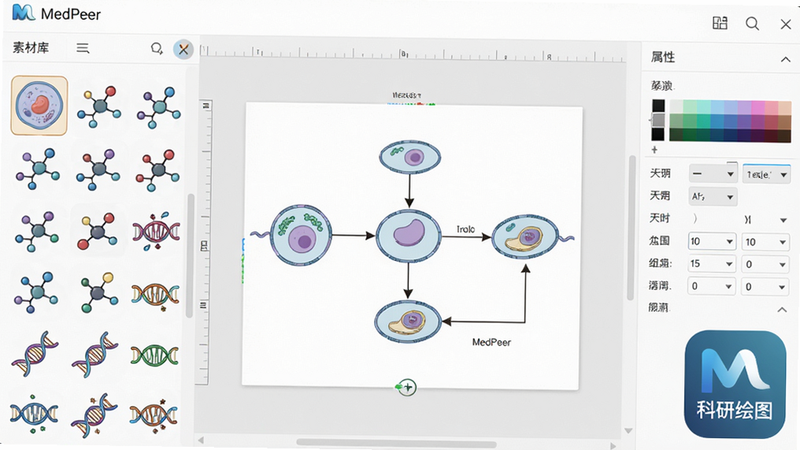
Task: Pick the molecule with one red and one purple atom
Action: 99,169
